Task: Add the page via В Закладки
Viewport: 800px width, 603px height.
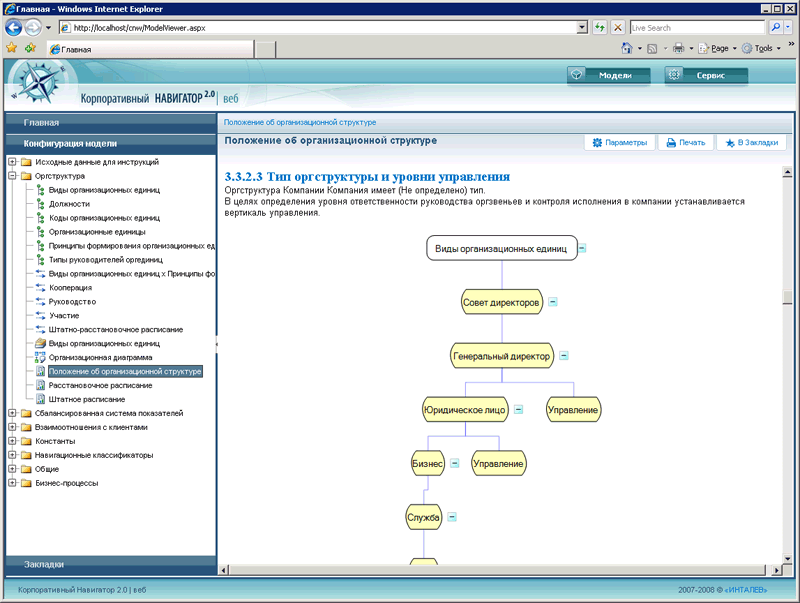Action: click(x=752, y=143)
